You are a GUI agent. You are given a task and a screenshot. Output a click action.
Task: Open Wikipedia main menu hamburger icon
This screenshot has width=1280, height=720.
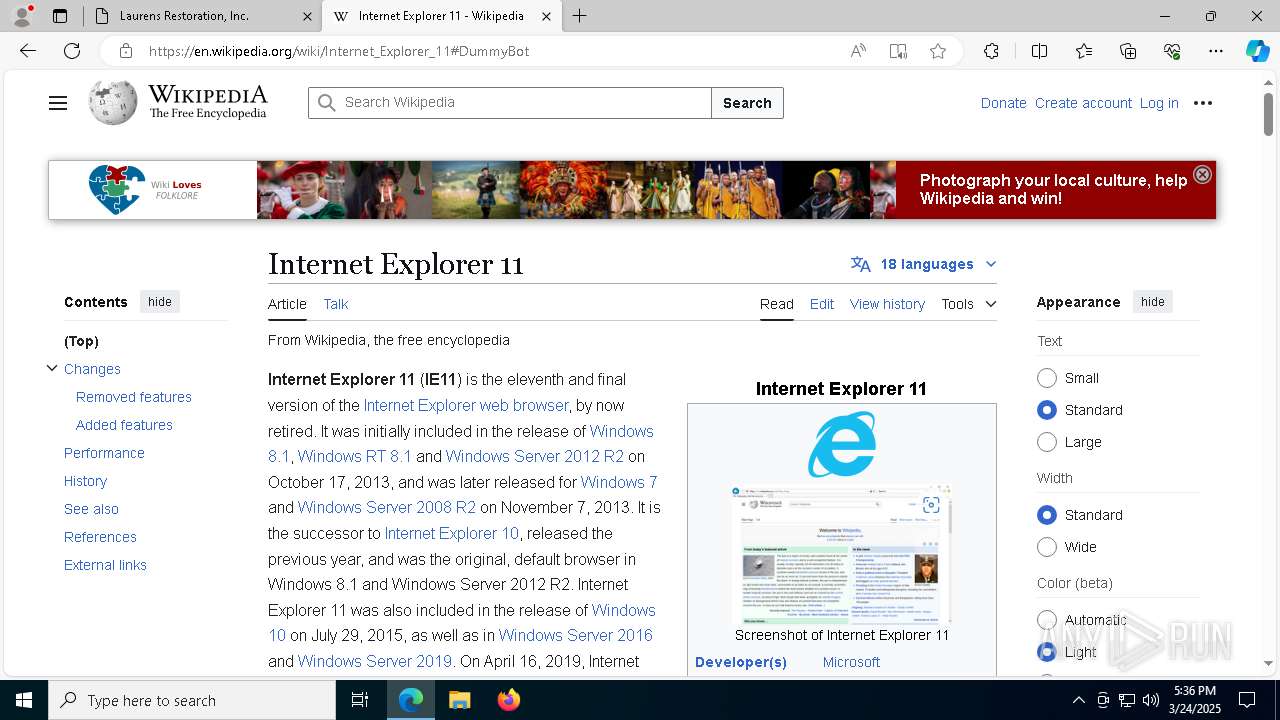(58, 103)
